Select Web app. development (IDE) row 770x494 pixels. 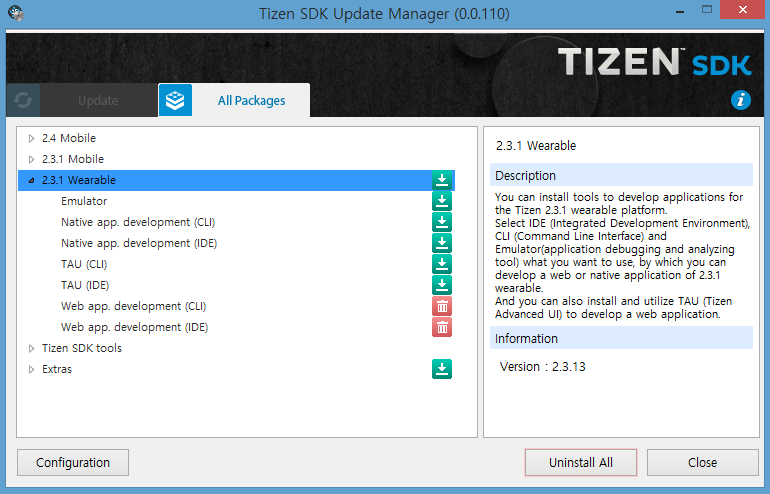click(236, 328)
